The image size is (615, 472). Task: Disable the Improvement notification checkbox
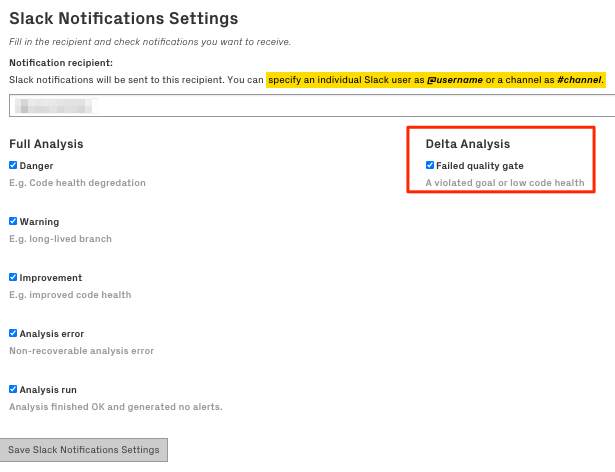pyautogui.click(x=13, y=277)
